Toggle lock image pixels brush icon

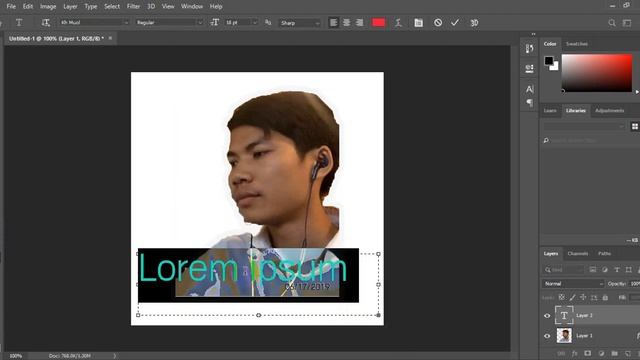pos(573,298)
